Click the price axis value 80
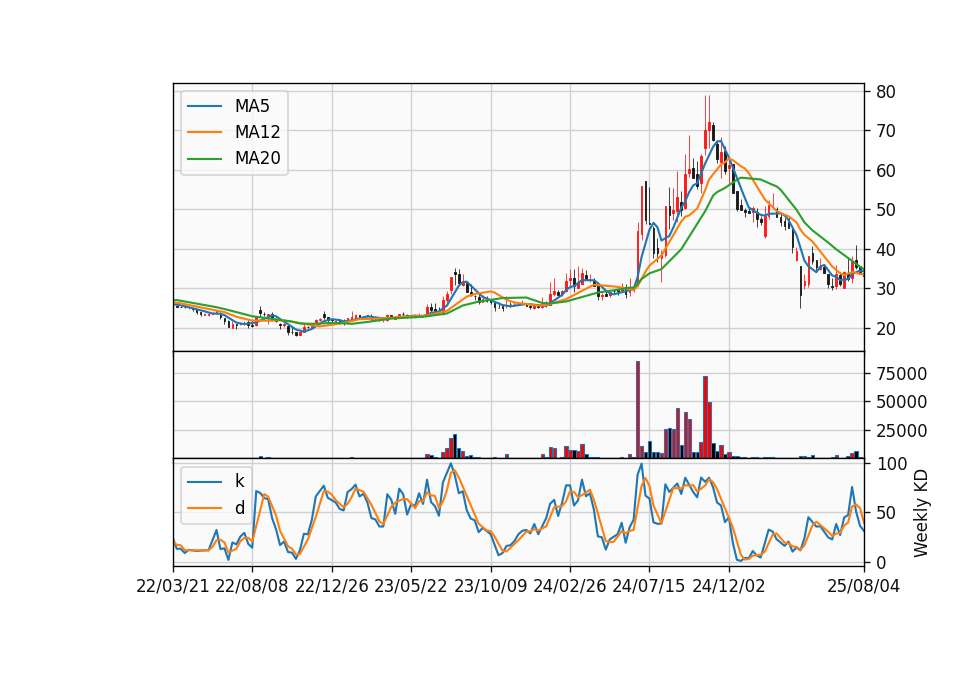The height and width of the screenshot is (690, 960). [x=885, y=92]
